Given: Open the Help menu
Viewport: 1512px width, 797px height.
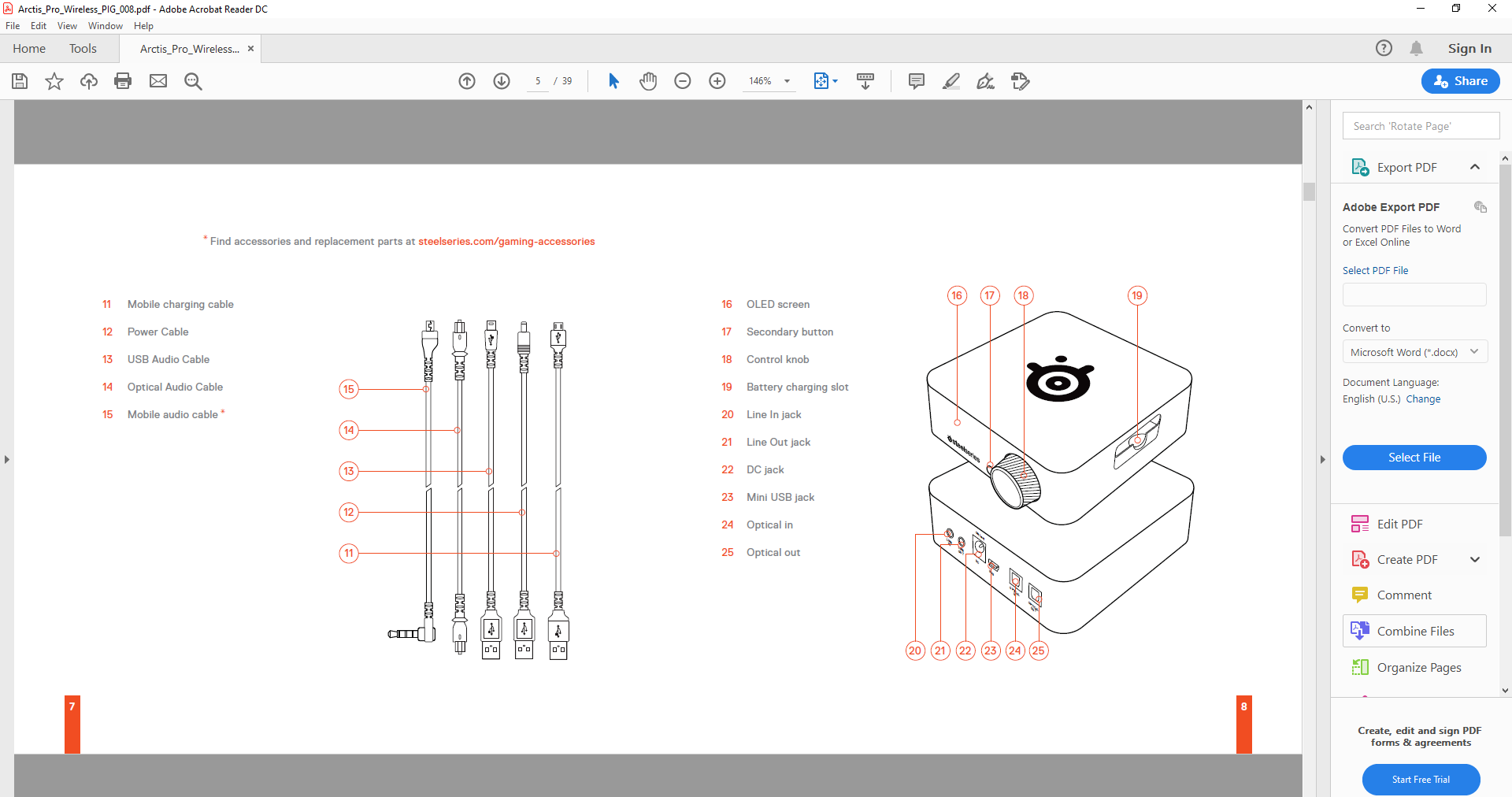Looking at the screenshot, I should tap(143, 26).
